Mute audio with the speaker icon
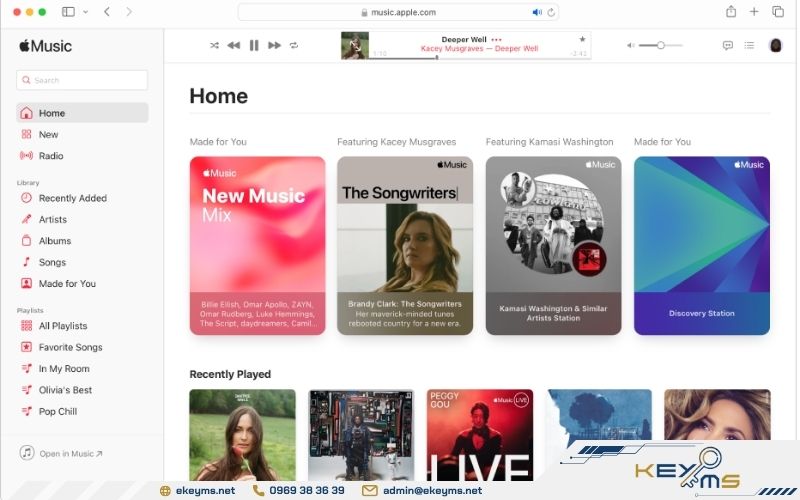 click(x=631, y=45)
